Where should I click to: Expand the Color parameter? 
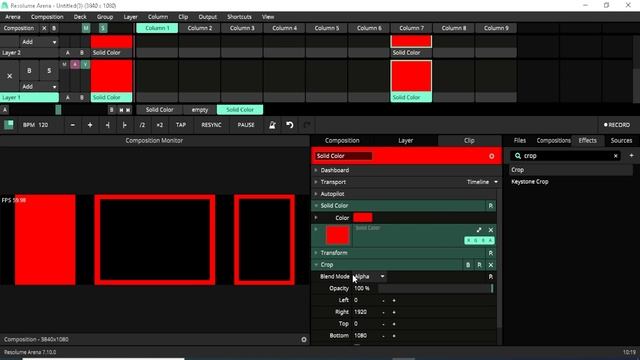tap(316, 218)
